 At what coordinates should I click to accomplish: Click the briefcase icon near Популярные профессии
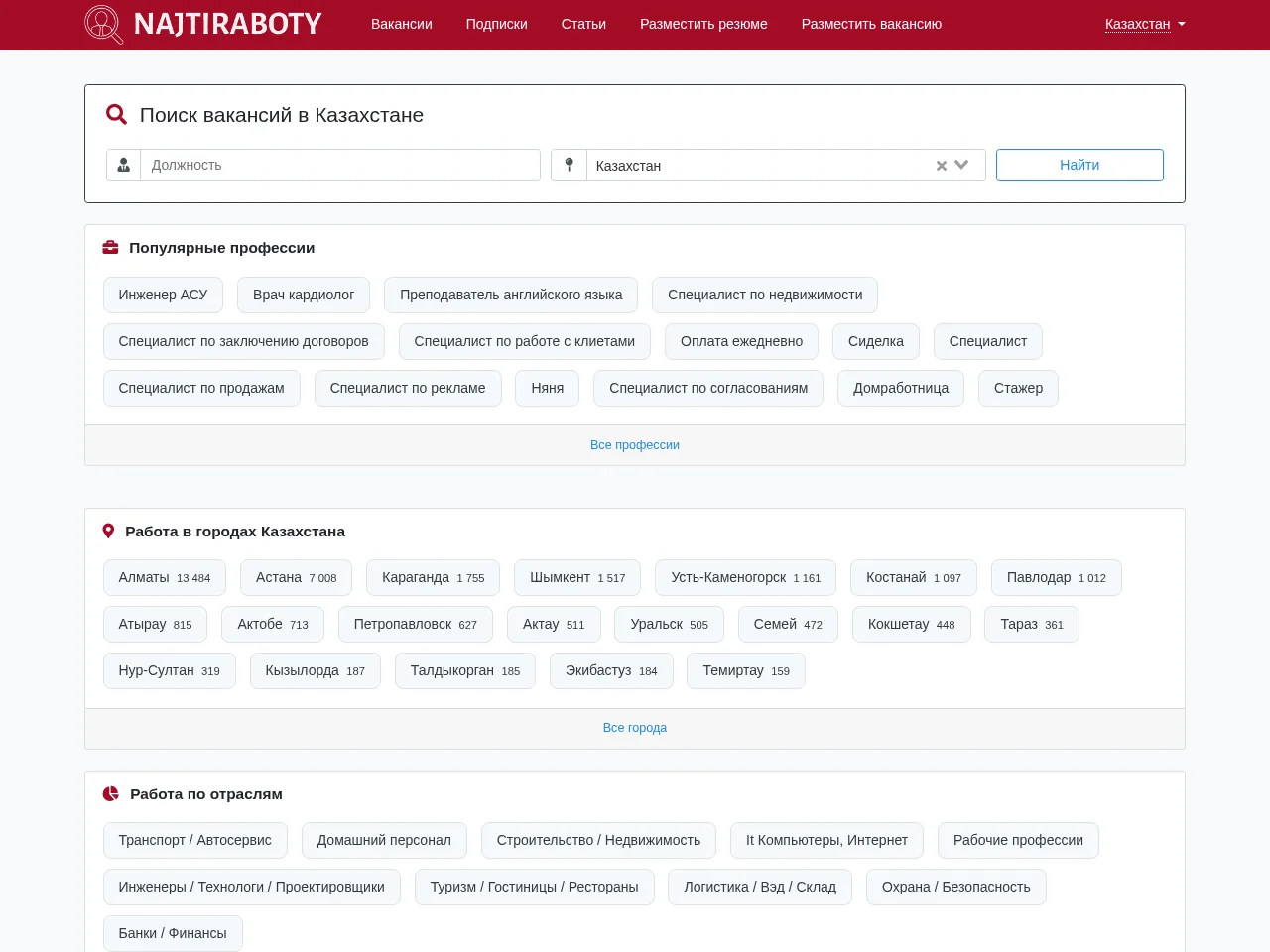[111, 248]
